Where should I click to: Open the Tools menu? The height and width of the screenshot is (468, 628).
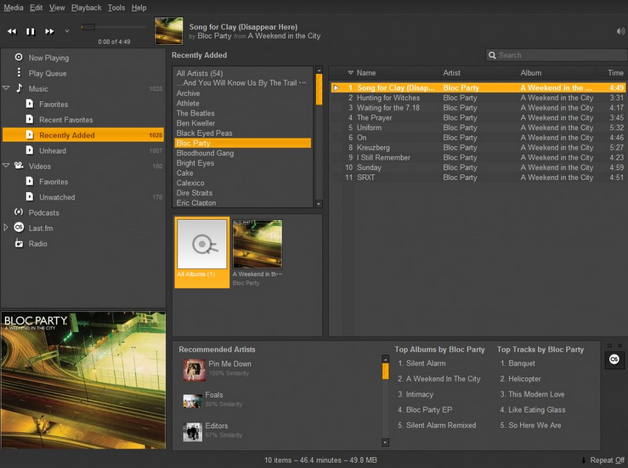(116, 7)
